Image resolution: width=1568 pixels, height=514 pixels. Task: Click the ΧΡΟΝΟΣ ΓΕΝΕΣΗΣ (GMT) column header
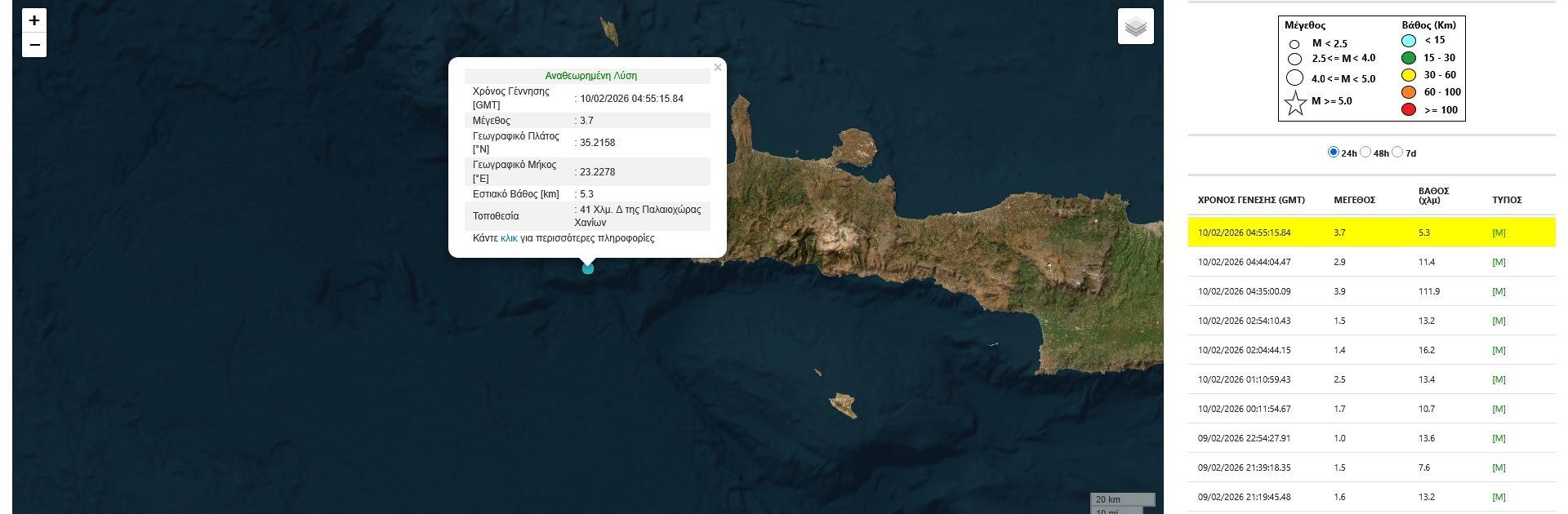click(x=1250, y=200)
